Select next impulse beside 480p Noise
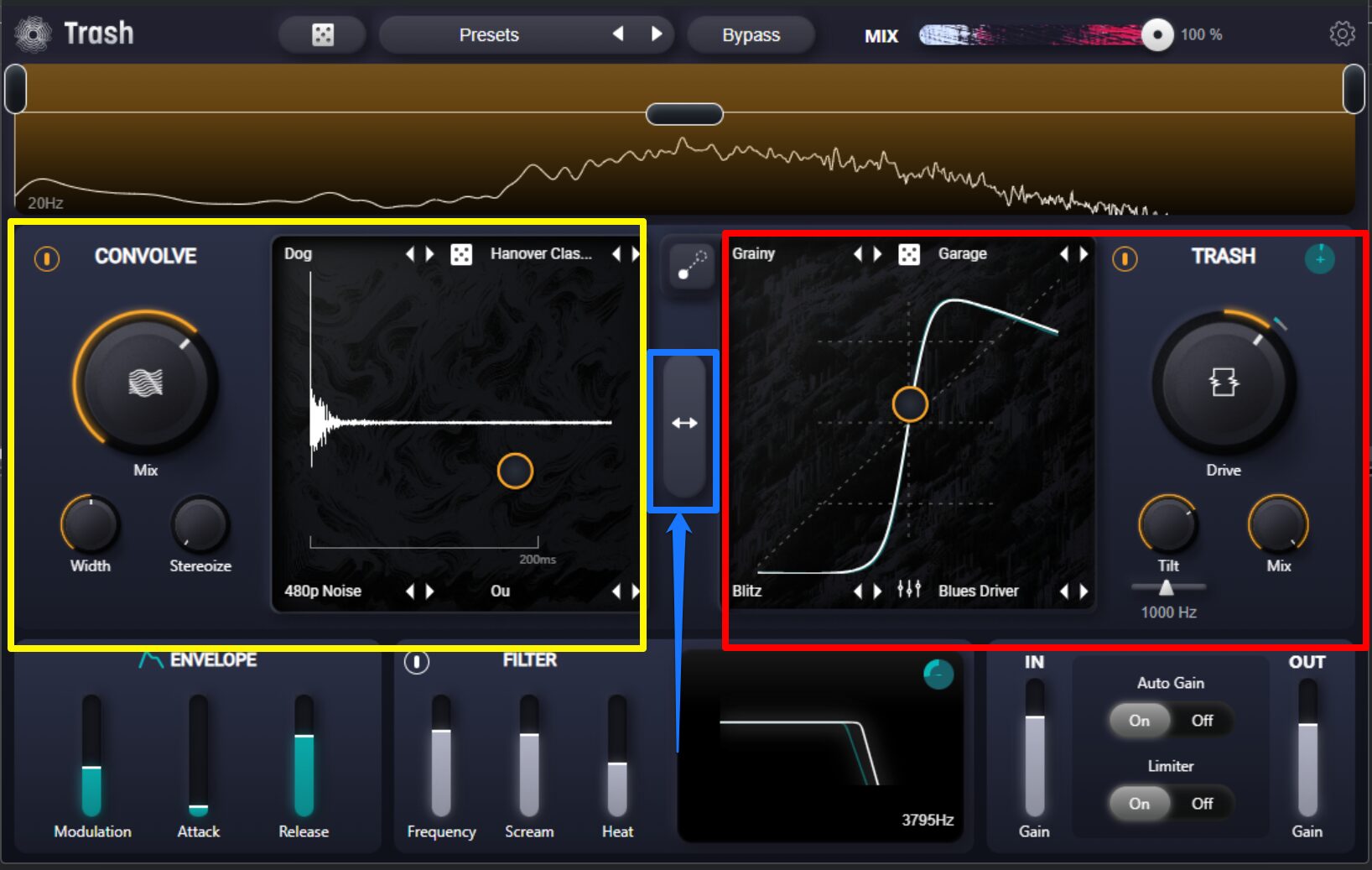This screenshot has height=870, width=1372. [x=430, y=591]
